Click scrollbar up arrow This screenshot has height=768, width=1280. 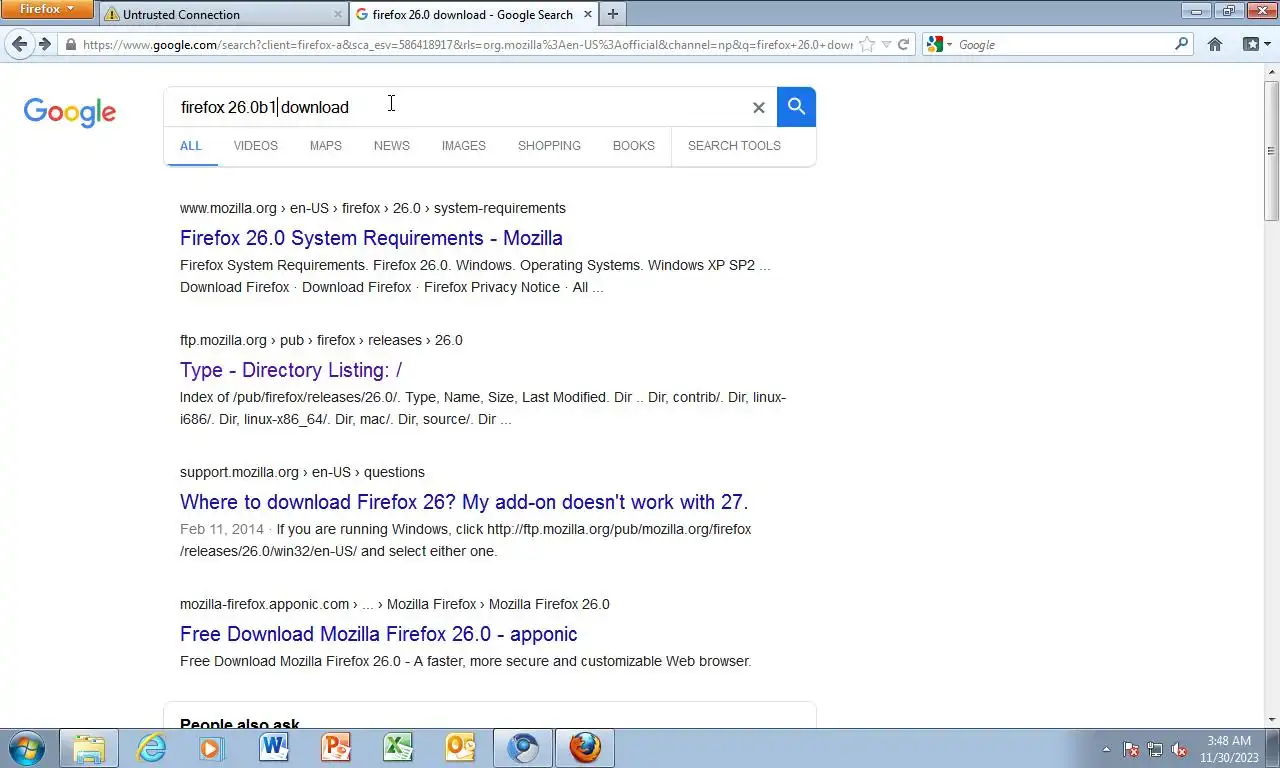click(x=1271, y=72)
